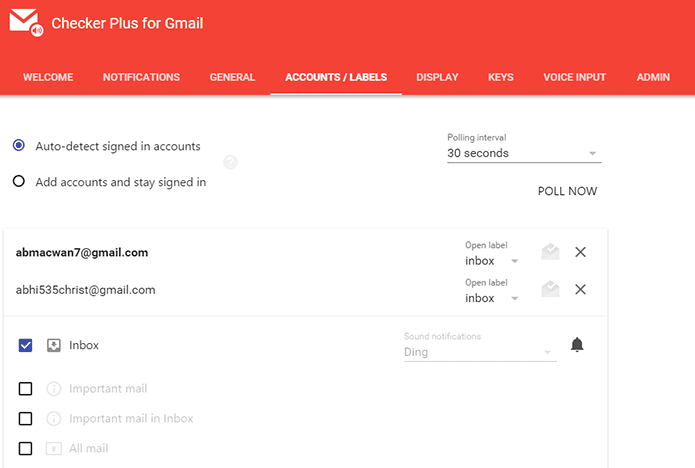Image resolution: width=695 pixels, height=468 pixels.
Task: Click the Important mail info icon
Action: (x=54, y=389)
